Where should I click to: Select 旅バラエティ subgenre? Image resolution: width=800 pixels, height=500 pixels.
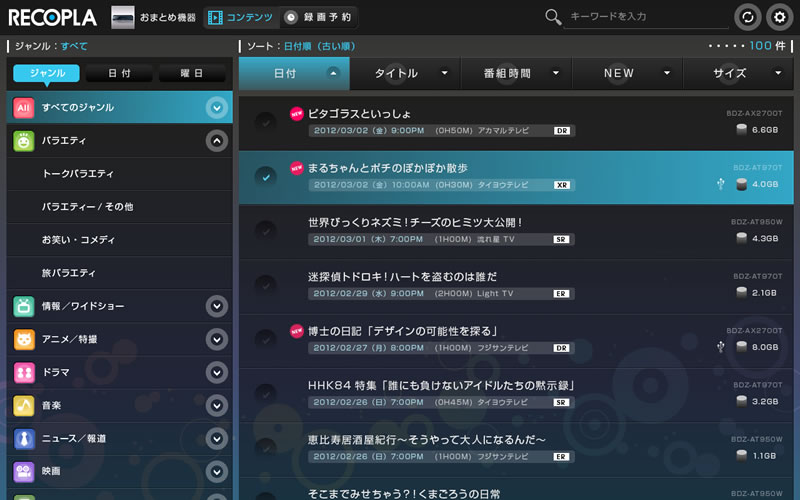[x=120, y=273]
